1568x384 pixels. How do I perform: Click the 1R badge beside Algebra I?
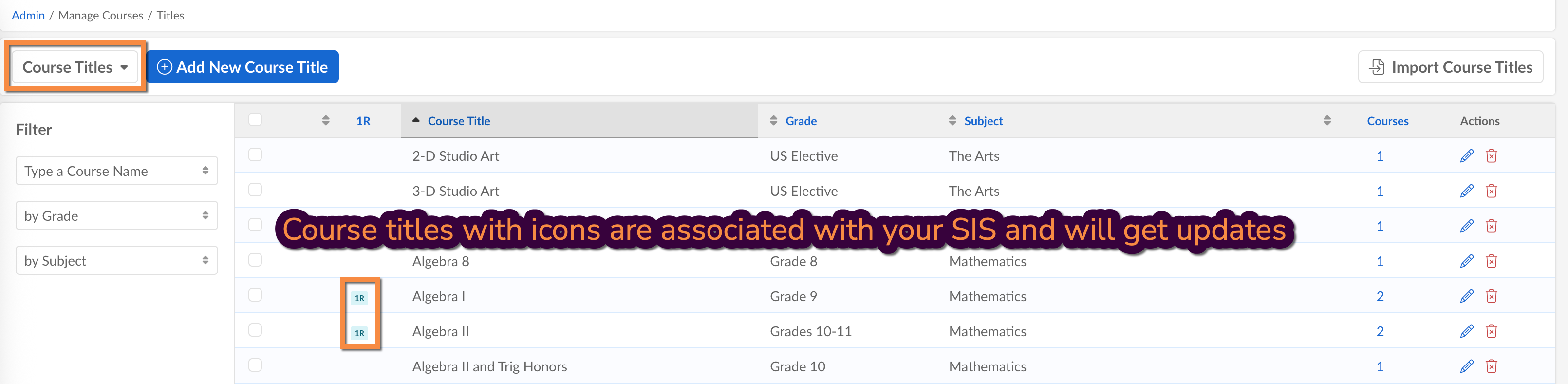pyautogui.click(x=359, y=298)
